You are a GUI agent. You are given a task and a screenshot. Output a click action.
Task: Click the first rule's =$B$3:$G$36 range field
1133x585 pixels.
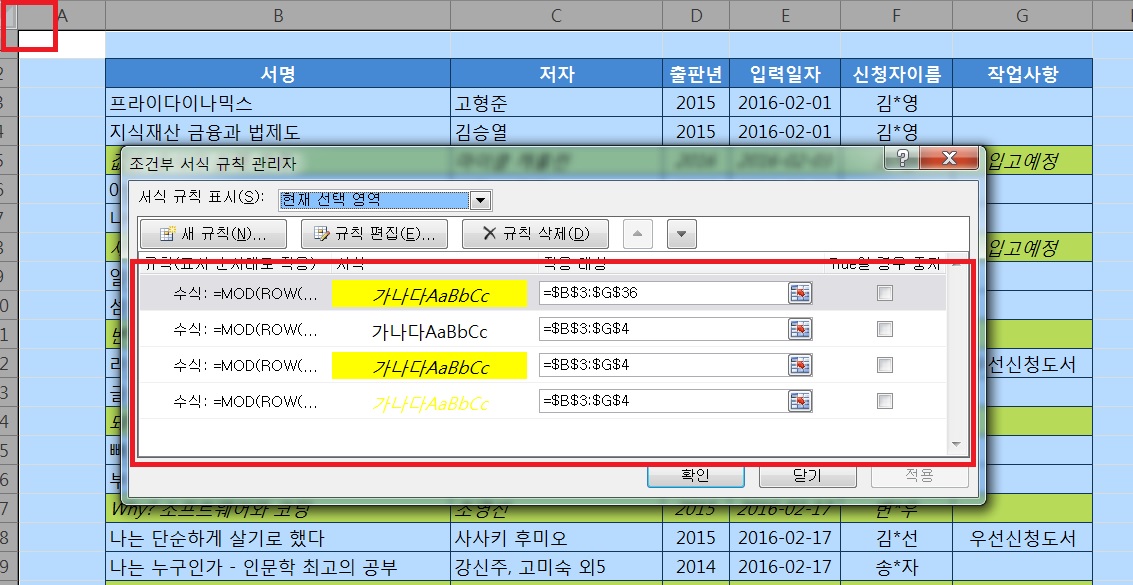pos(660,293)
